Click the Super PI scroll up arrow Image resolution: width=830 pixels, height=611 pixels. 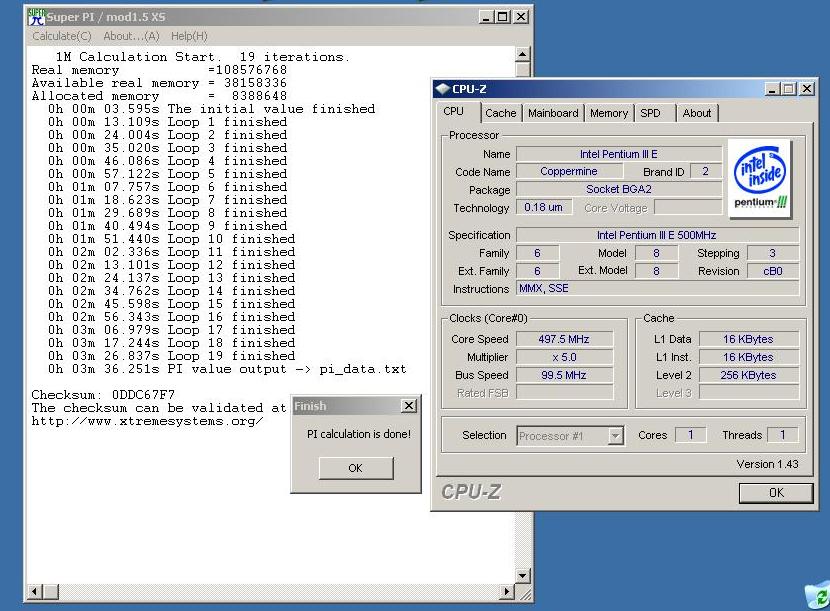522,55
